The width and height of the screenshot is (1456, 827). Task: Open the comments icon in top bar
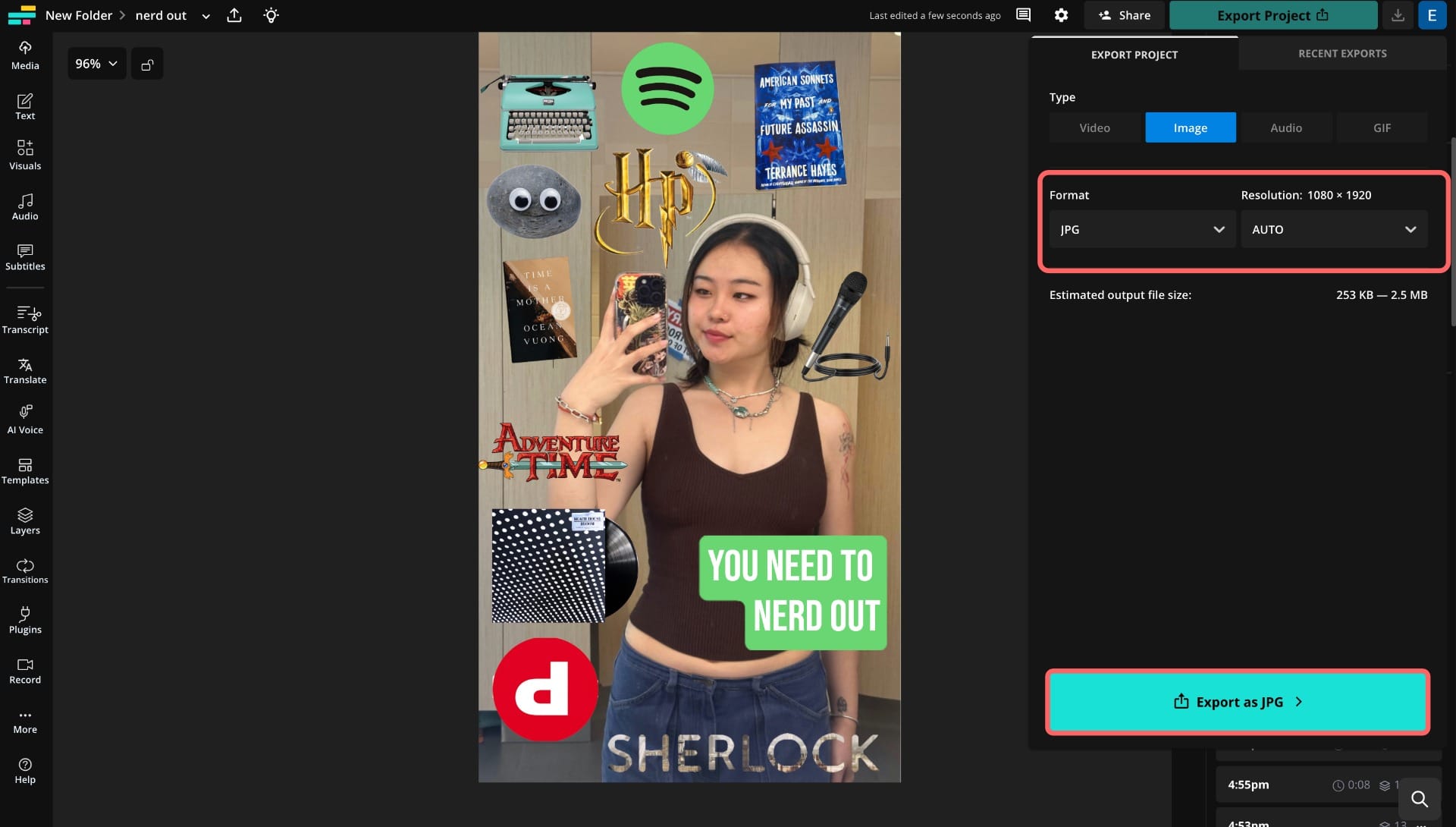coord(1023,15)
